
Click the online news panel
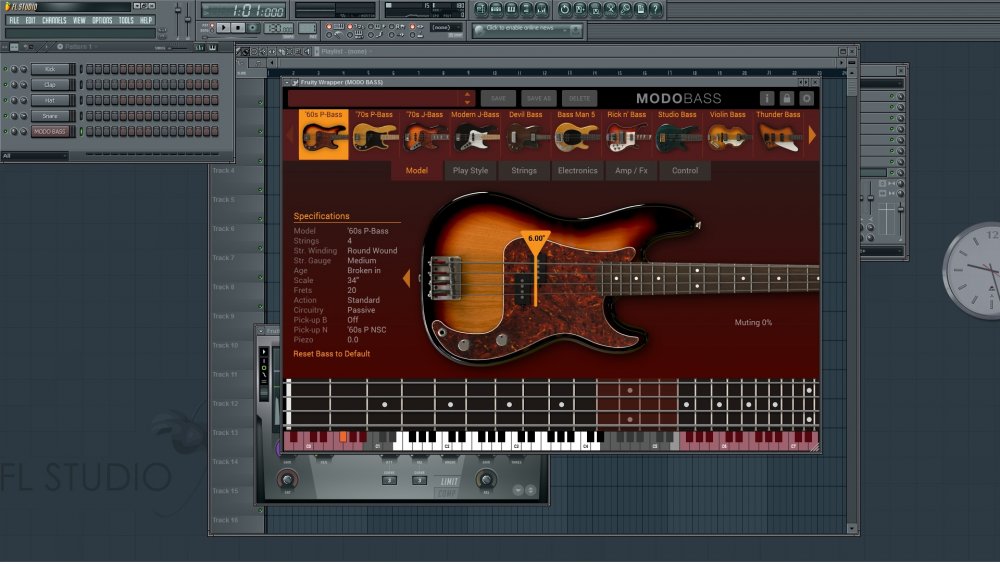pyautogui.click(x=527, y=29)
